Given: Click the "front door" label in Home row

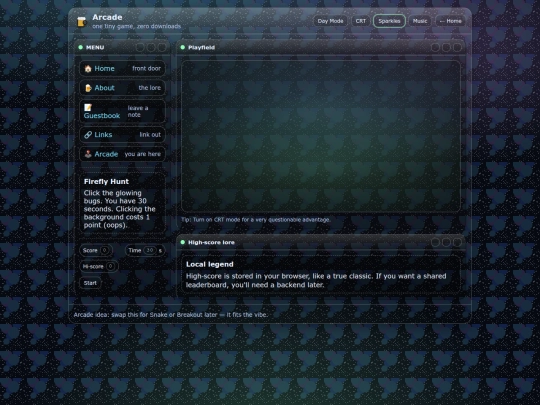Looking at the screenshot, I should 146,69.
